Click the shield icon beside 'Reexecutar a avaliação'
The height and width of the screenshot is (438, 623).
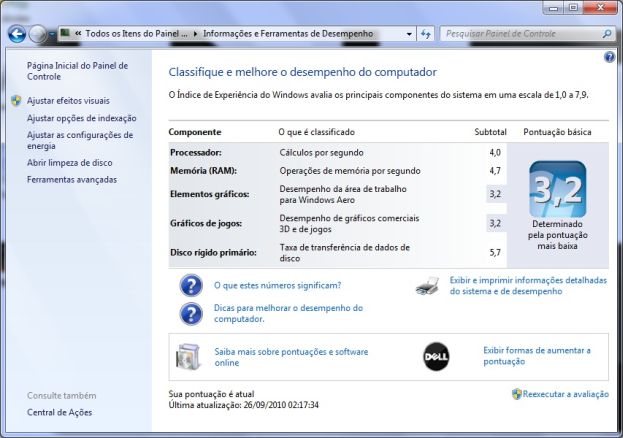pyautogui.click(x=517, y=394)
